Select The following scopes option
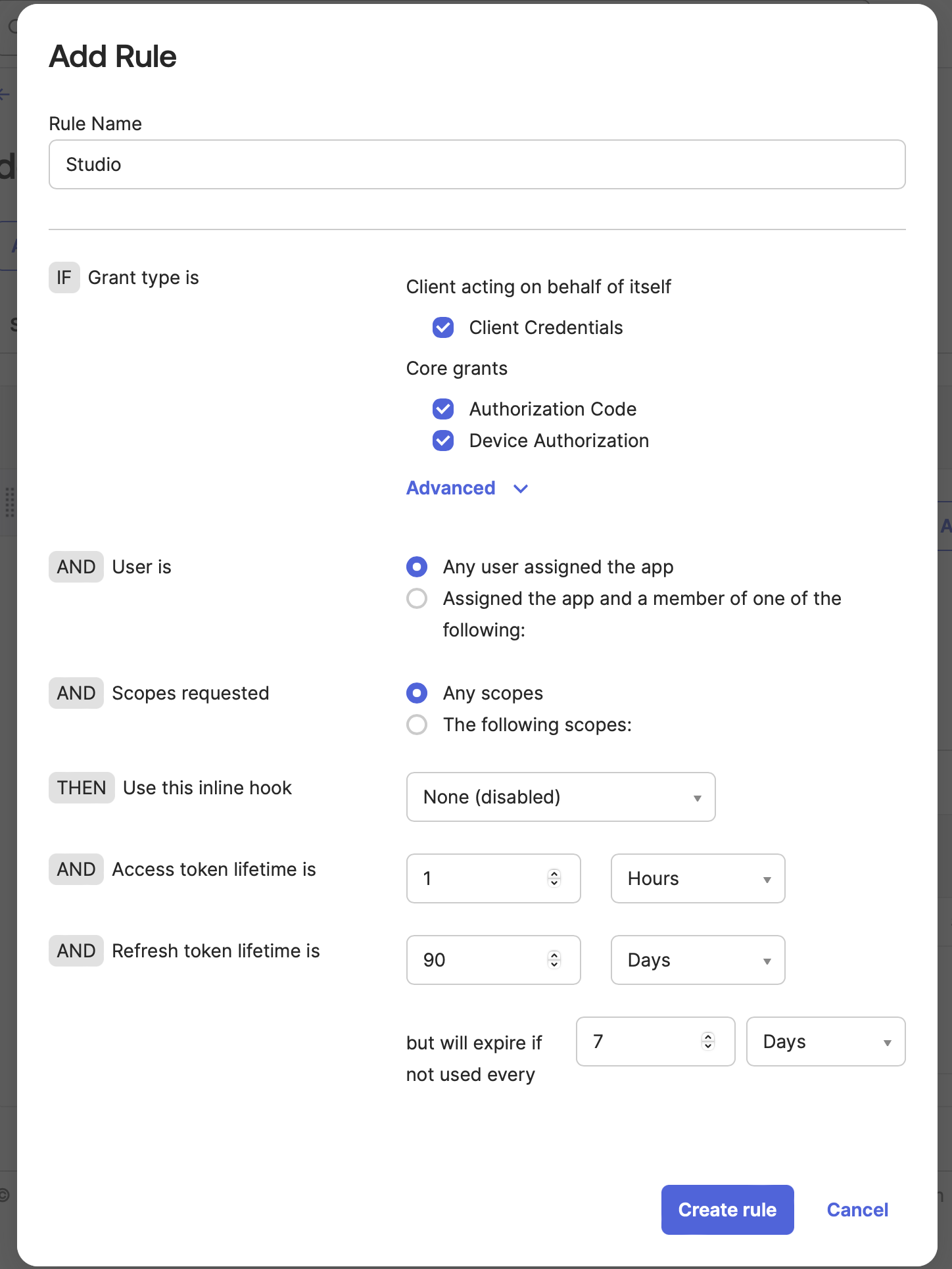 coord(416,725)
